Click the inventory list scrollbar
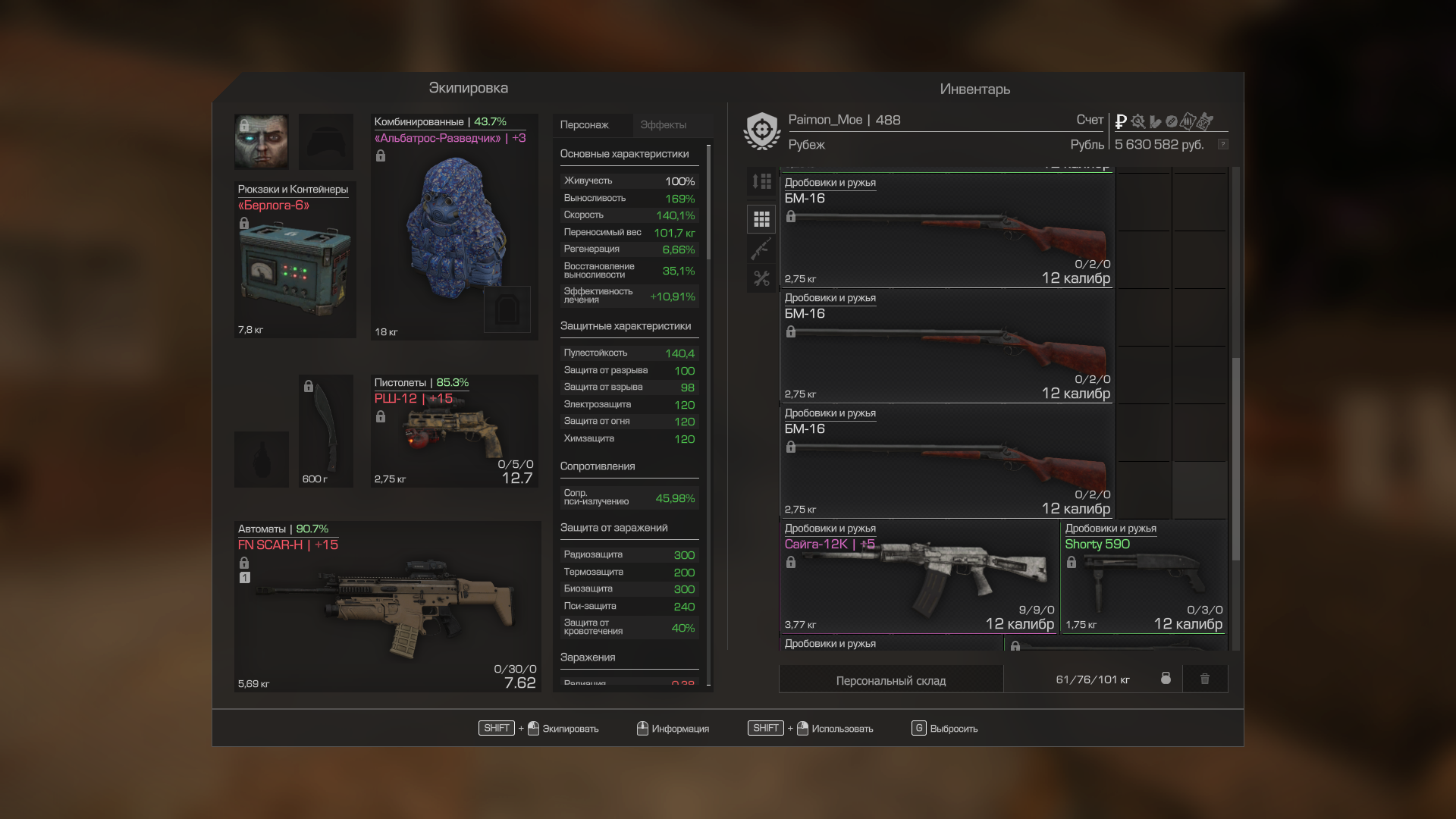This screenshot has width=1456, height=819. (x=1236, y=459)
